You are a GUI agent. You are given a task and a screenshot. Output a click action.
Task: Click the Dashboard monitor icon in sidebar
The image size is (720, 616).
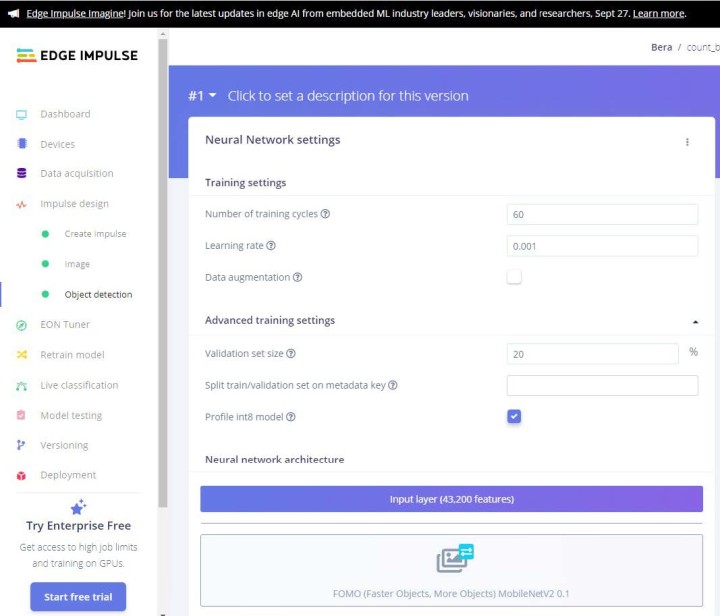point(21,114)
